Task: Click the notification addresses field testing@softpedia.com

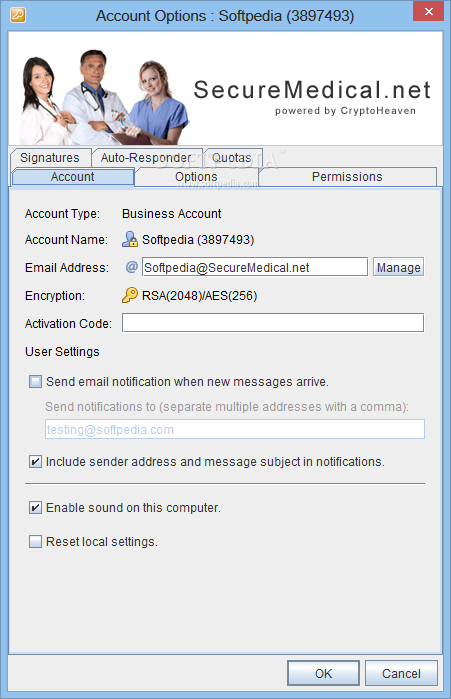Action: tap(235, 429)
